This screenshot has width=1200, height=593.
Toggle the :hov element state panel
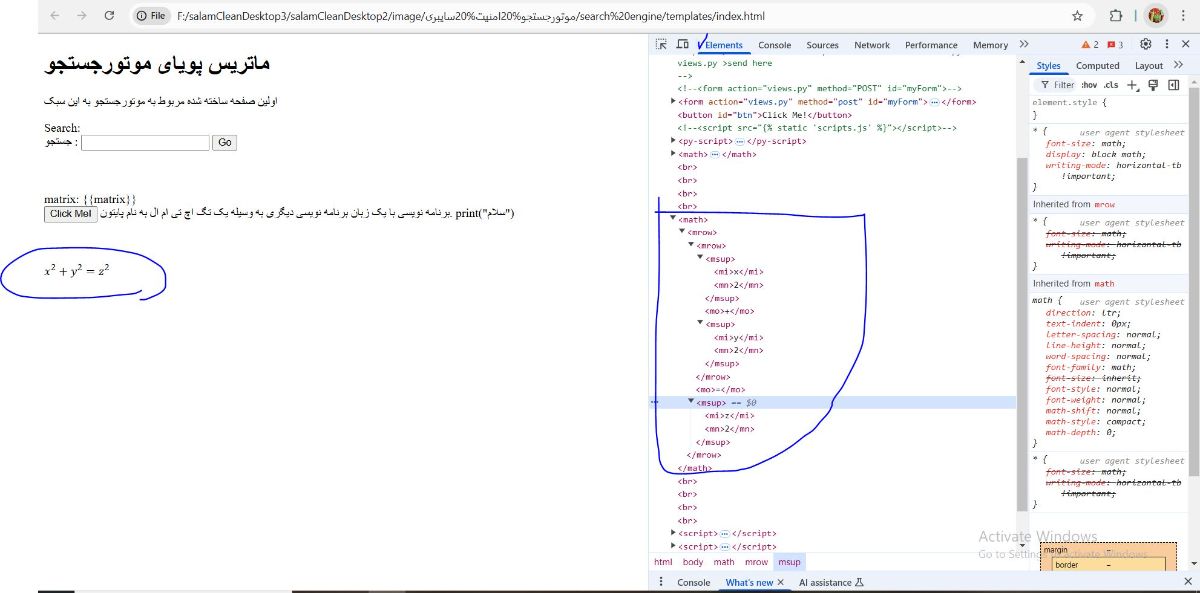pos(1088,85)
